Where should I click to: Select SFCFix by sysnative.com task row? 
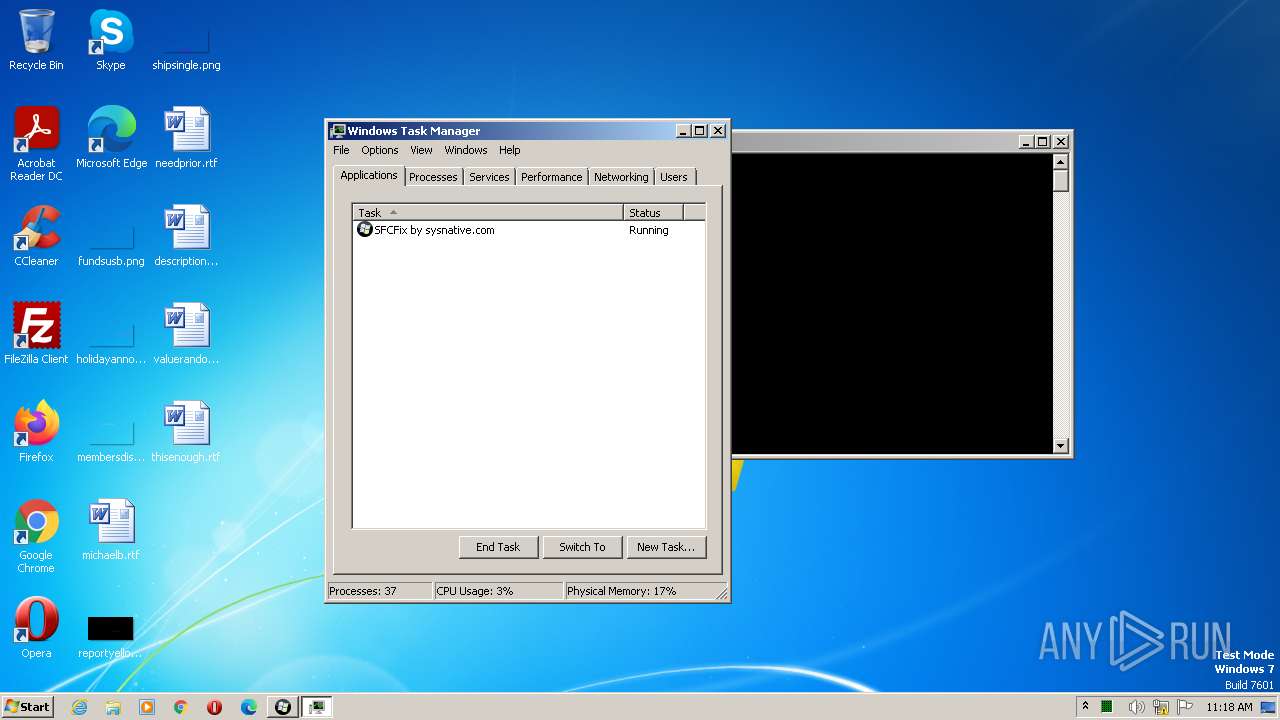pos(529,230)
